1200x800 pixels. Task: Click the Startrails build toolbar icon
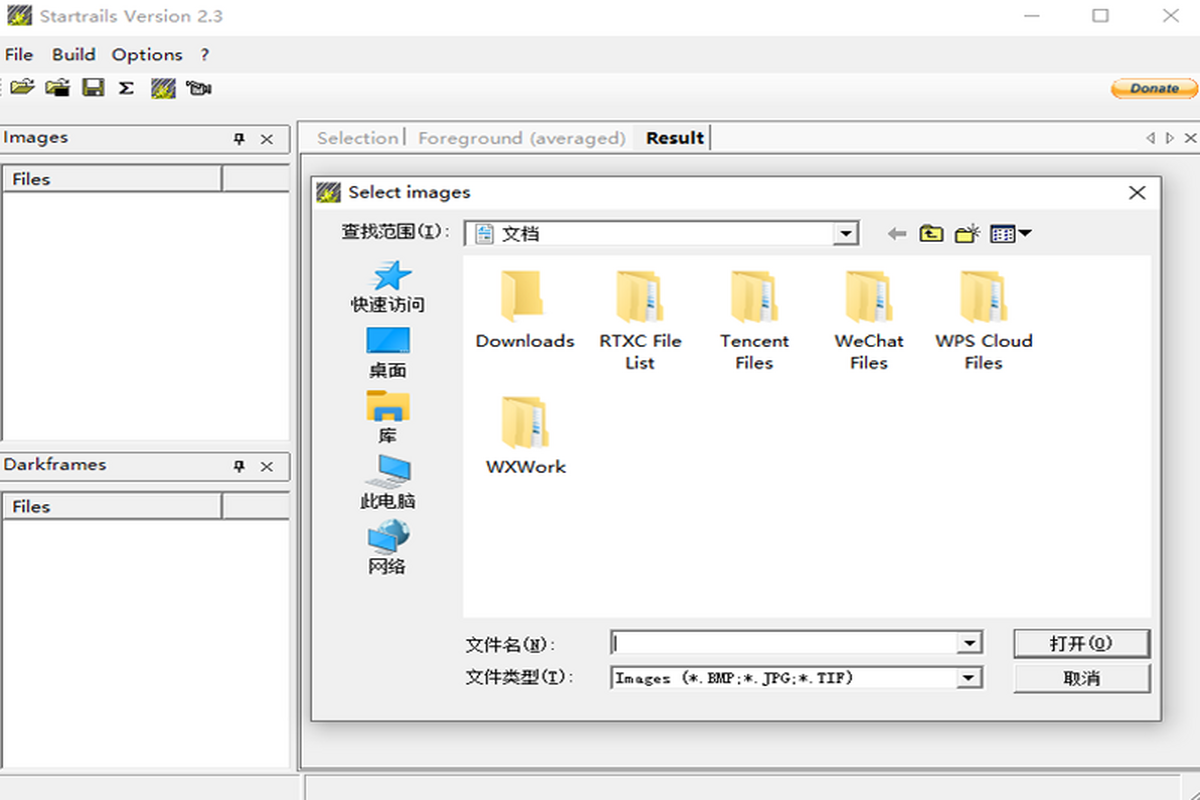(x=163, y=88)
